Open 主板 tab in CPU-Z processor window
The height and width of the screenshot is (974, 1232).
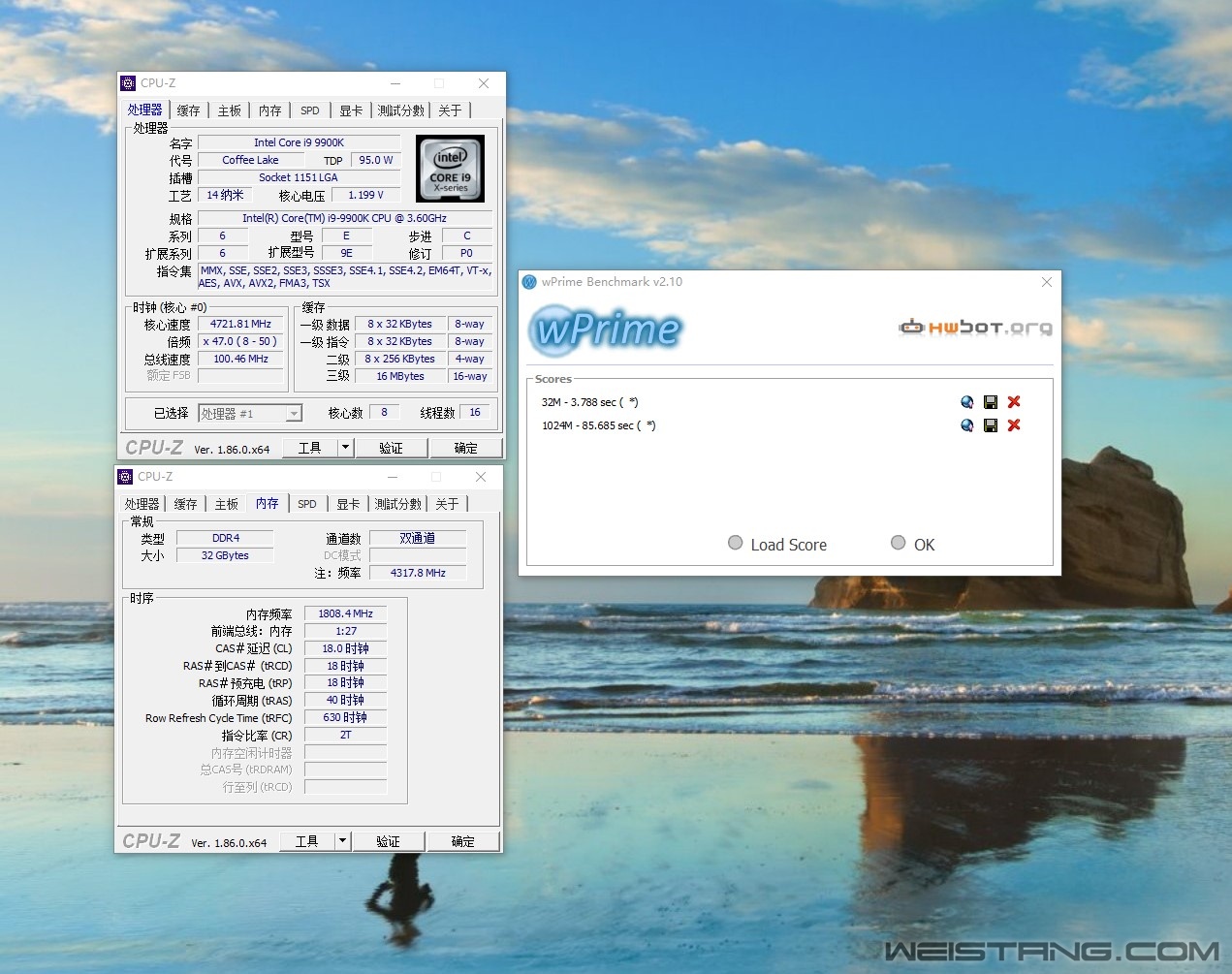pyautogui.click(x=230, y=110)
